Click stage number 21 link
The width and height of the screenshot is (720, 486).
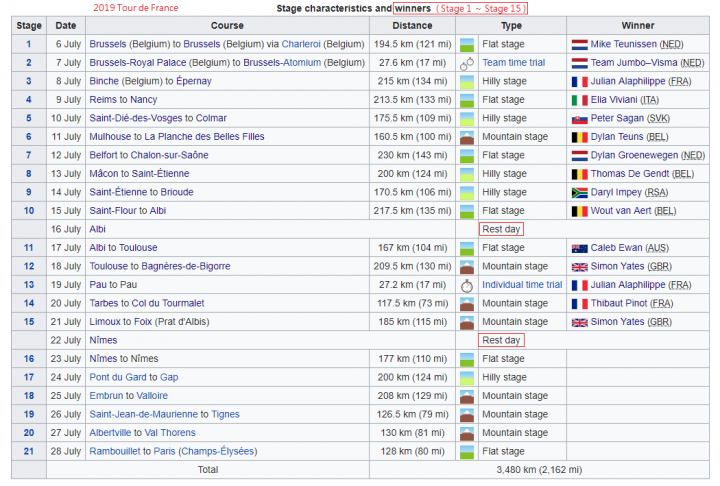tap(29, 451)
